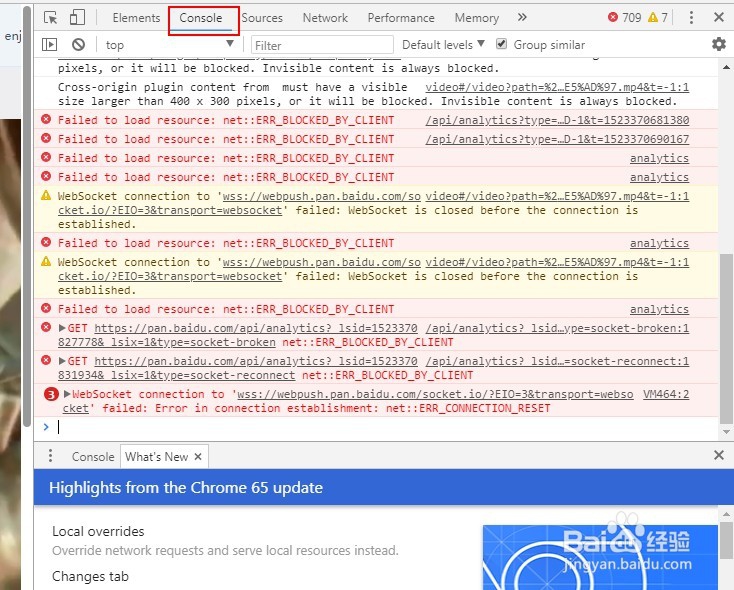Toggle the Group similar checkbox
The width and height of the screenshot is (734, 590).
tap(501, 44)
